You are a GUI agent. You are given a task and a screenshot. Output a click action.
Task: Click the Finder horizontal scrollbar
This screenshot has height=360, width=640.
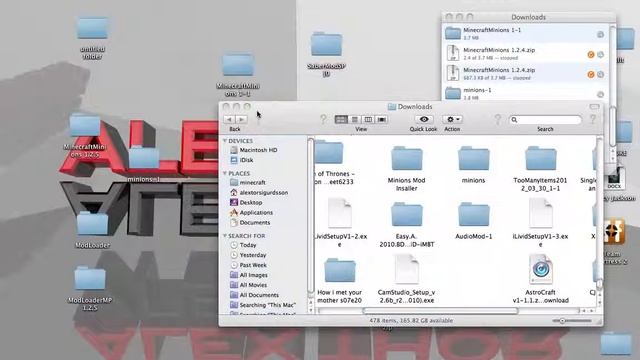440,311
